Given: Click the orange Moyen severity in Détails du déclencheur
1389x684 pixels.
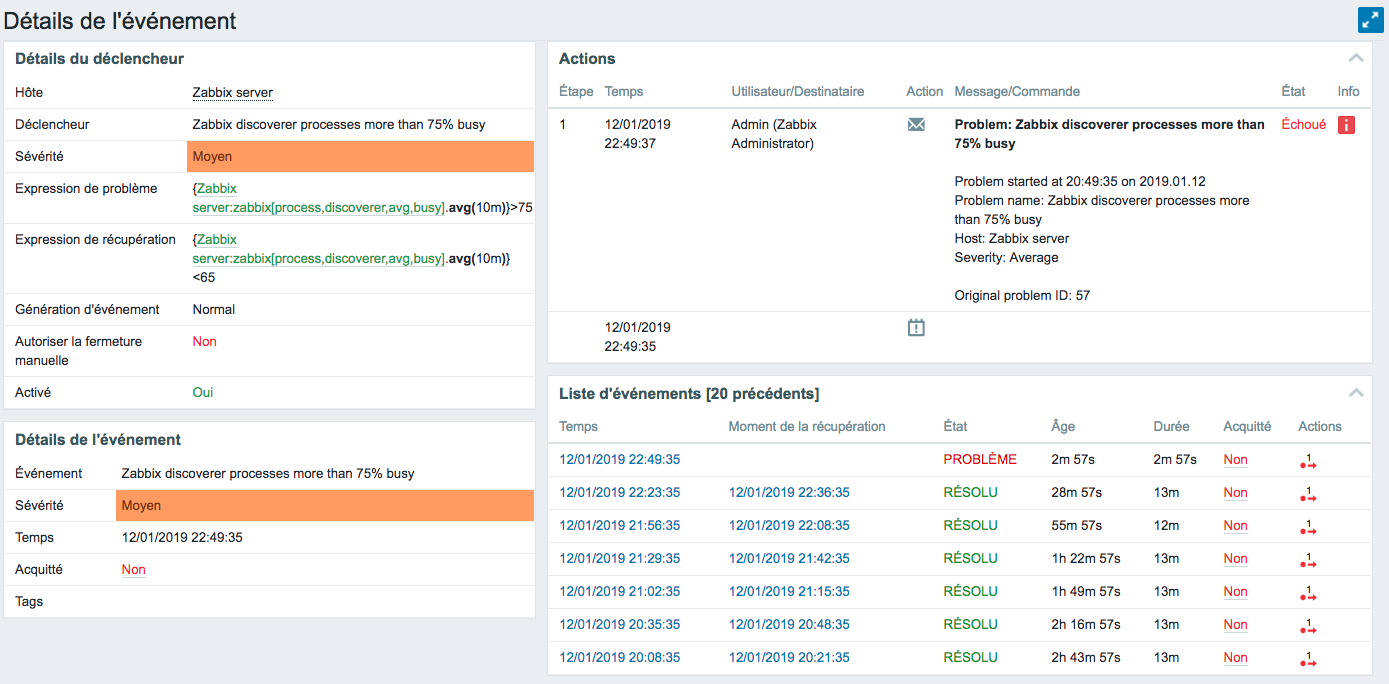Looking at the screenshot, I should click(x=360, y=157).
